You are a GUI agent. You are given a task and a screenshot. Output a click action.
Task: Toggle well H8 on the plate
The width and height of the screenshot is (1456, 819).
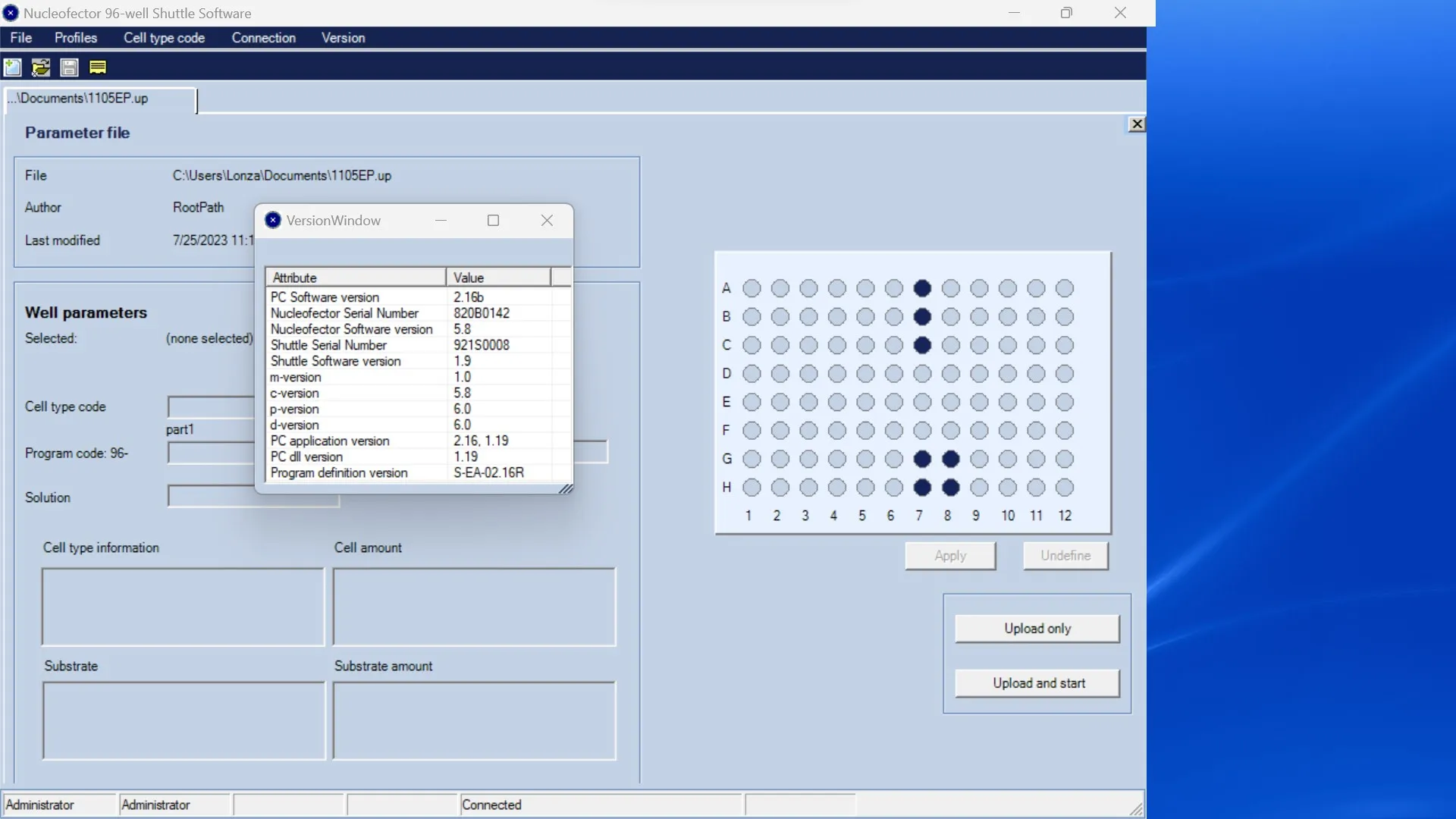tap(951, 488)
